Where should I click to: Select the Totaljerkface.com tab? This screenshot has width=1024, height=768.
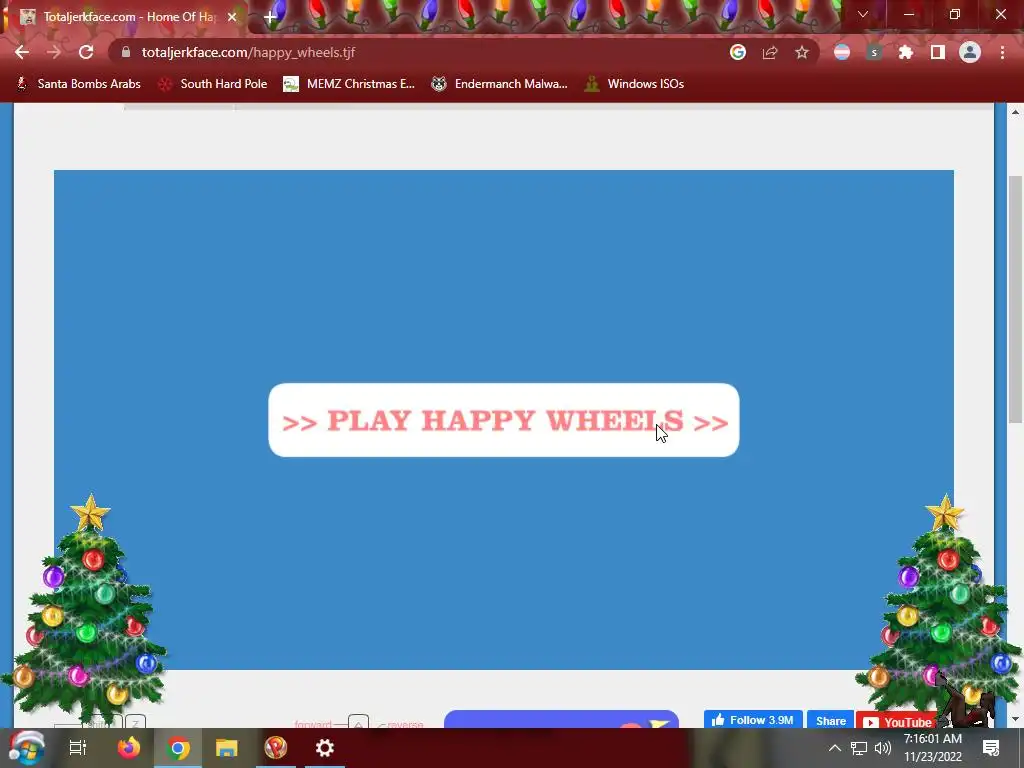pyautogui.click(x=128, y=17)
